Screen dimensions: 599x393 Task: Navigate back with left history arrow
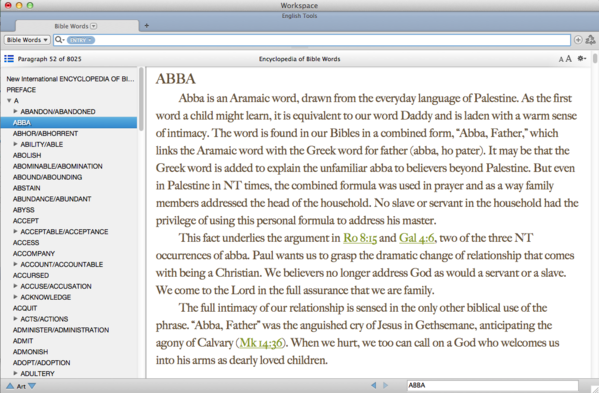pos(374,385)
